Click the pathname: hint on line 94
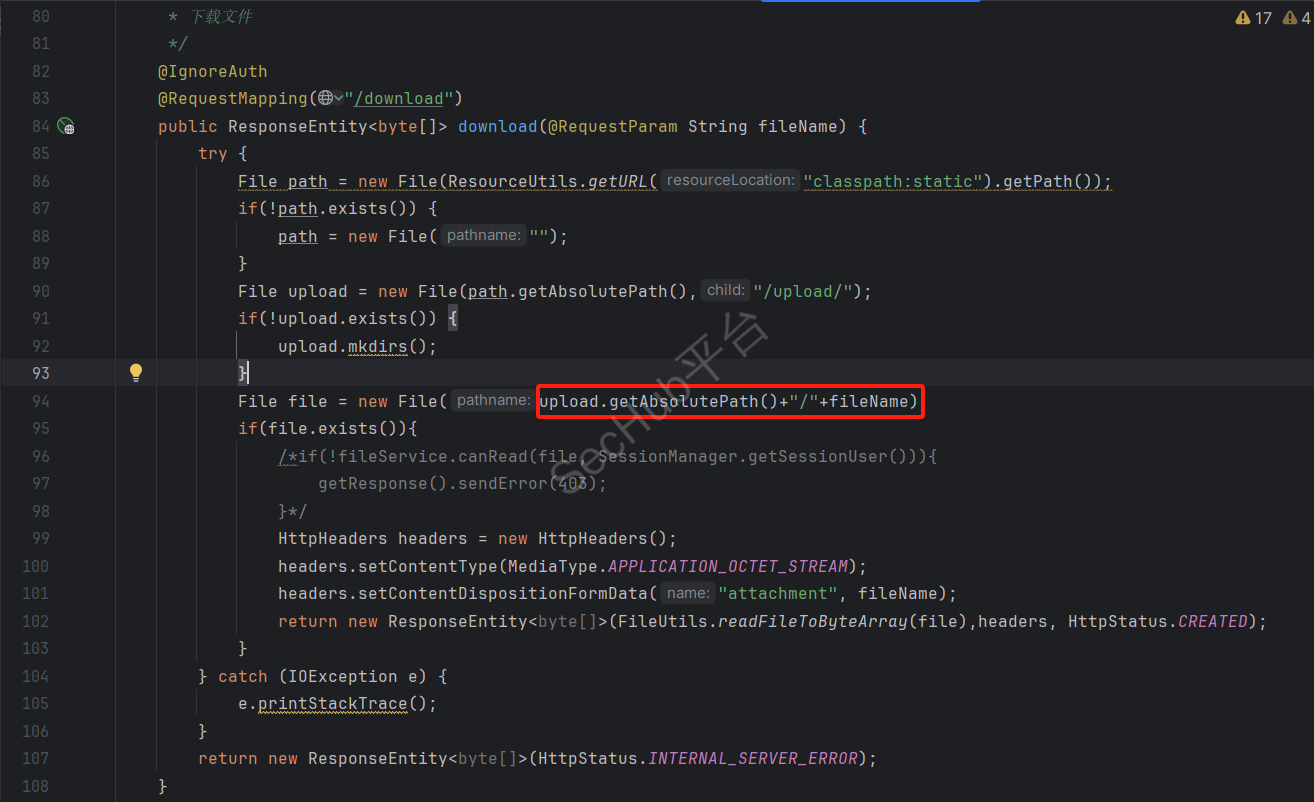This screenshot has width=1314, height=802. point(492,401)
